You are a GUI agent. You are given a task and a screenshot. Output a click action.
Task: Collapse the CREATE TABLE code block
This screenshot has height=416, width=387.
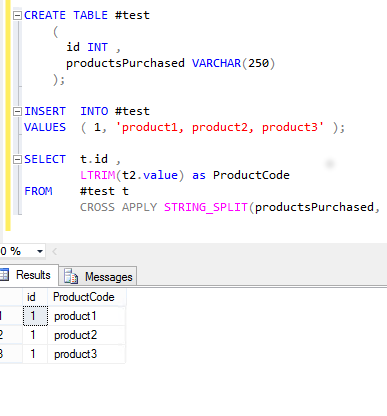[x=17, y=15]
